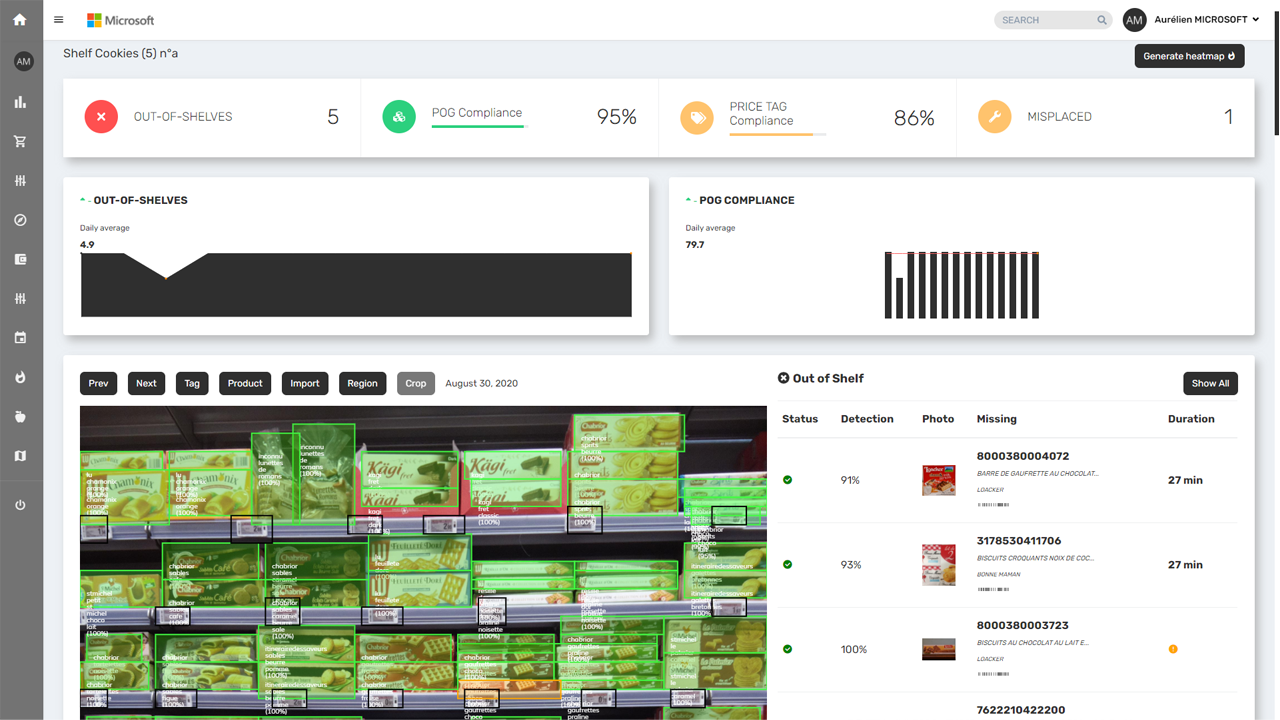The width and height of the screenshot is (1280, 720).
Task: Click the Status column header
Action: pos(800,419)
